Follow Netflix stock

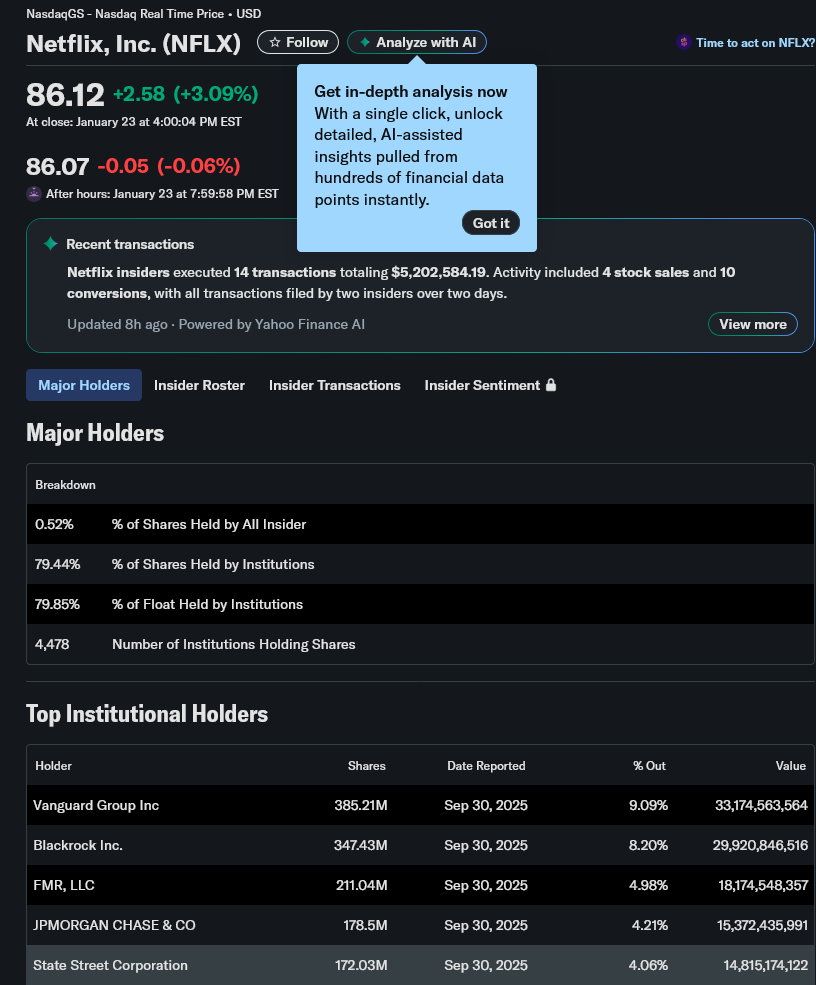(x=298, y=42)
